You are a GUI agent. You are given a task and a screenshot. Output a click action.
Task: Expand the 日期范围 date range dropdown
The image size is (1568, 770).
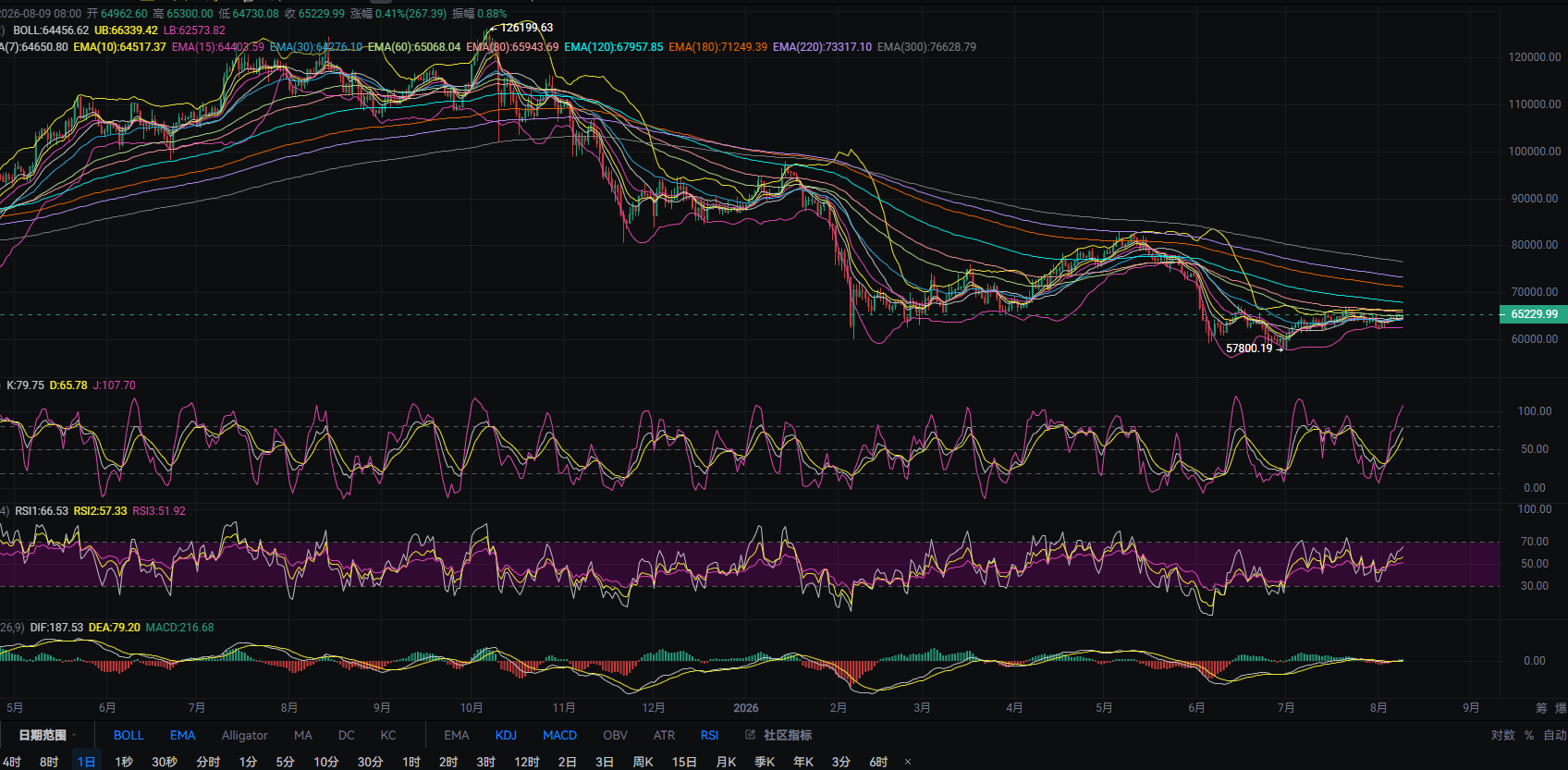coord(47,735)
